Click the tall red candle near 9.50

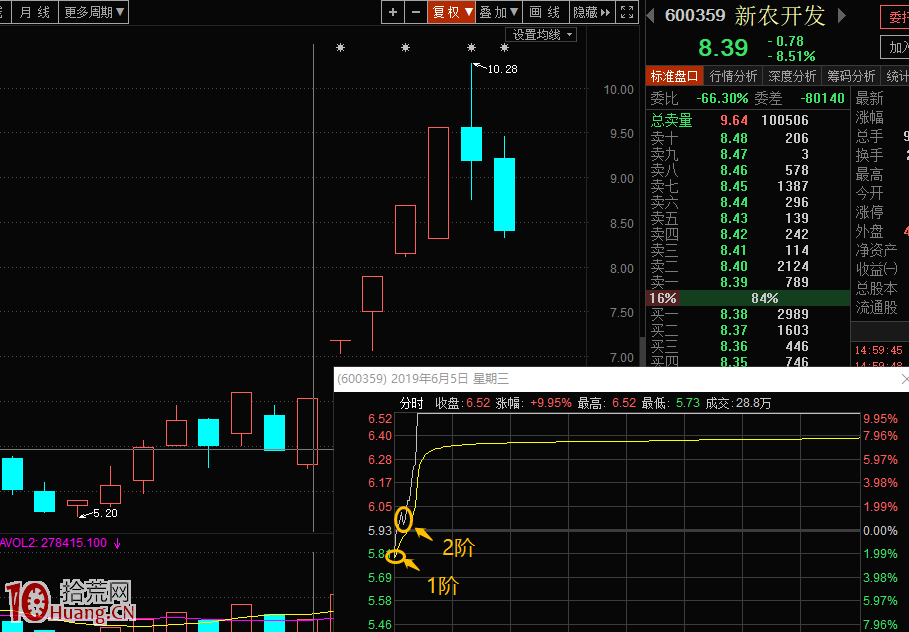tap(438, 183)
